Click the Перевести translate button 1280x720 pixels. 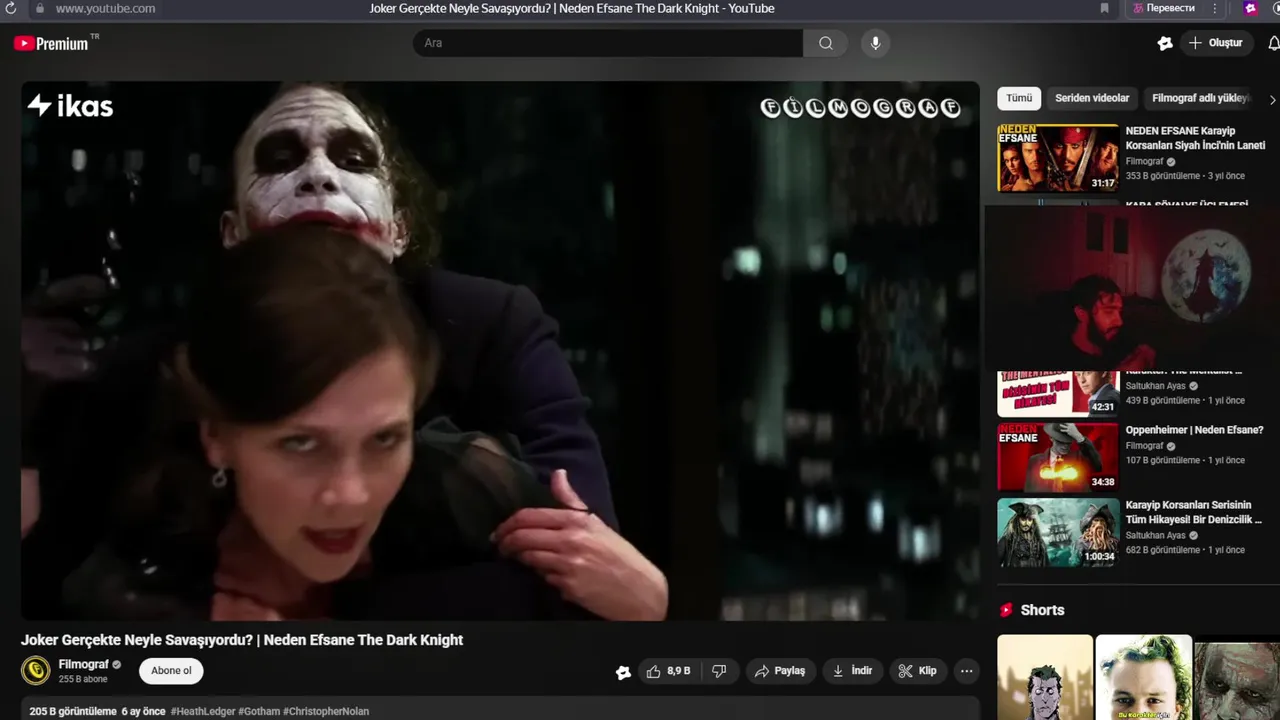1163,8
